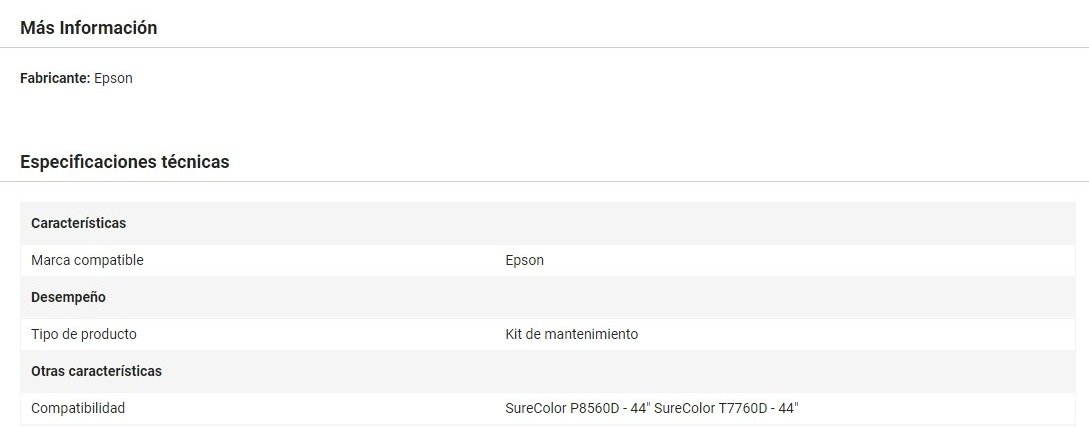This screenshot has height=427, width=1089.
Task: Click the Kit de mantenimiento value
Action: tap(572, 334)
